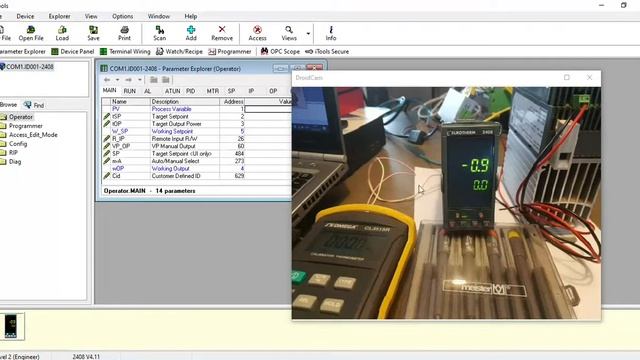The image size is (640, 360).
Task: Open the Device Panel view
Action: pyautogui.click(x=73, y=51)
